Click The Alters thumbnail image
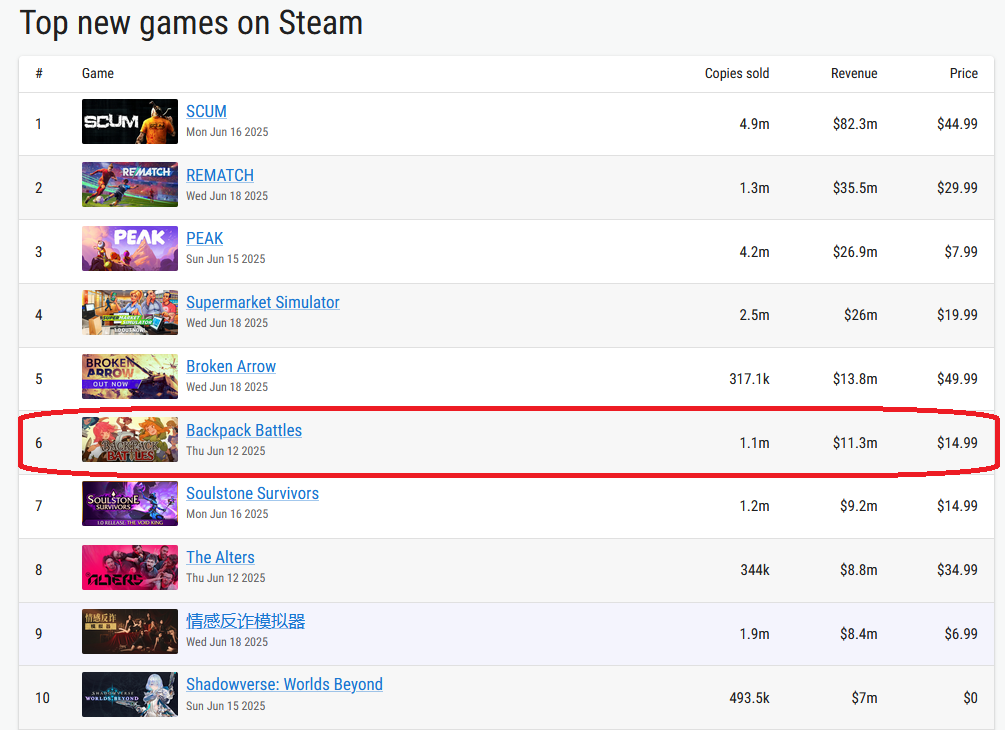Viewport: 1005px width, 730px height. tap(130, 567)
